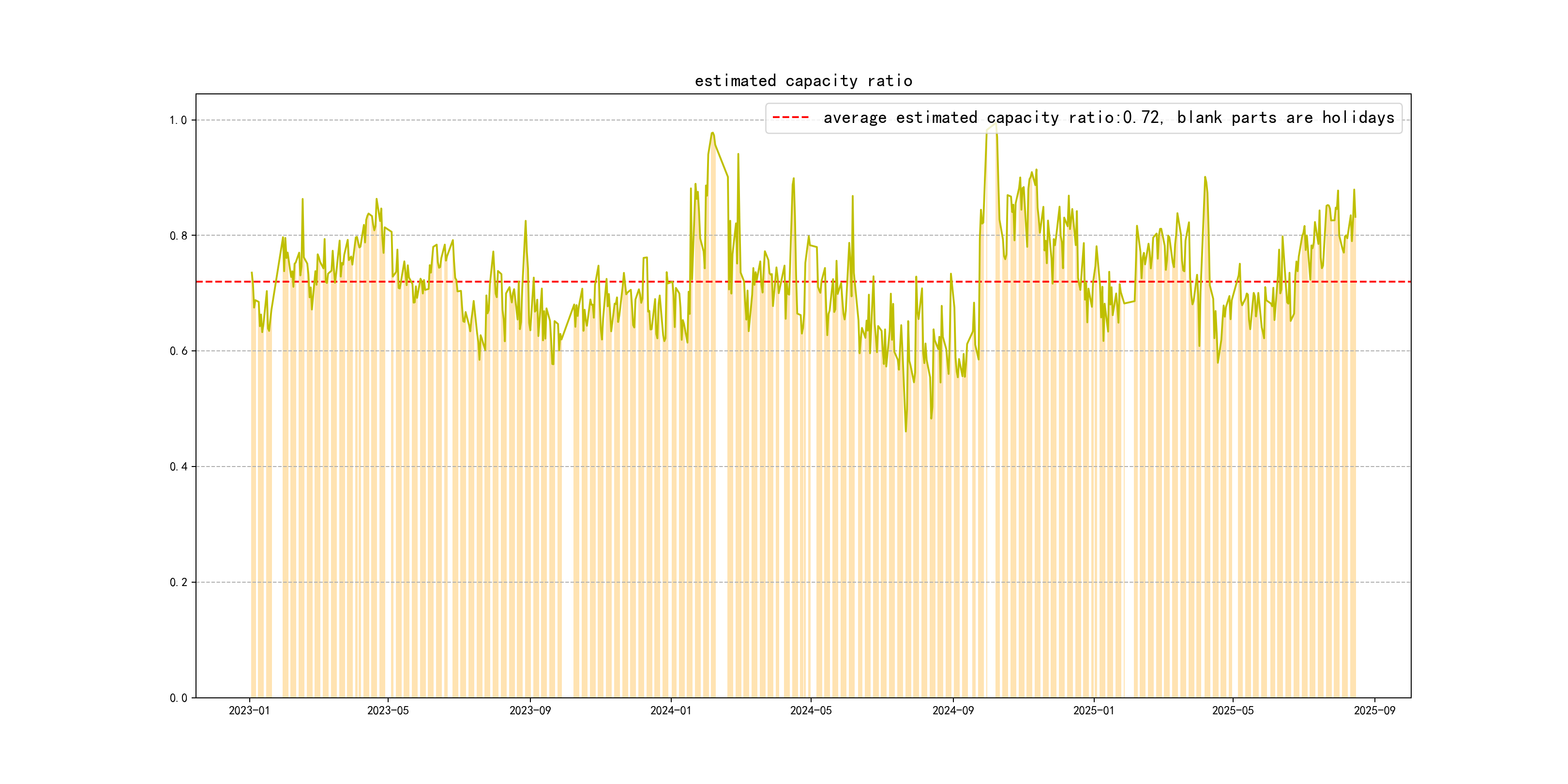Click the lowest dip of the line in mid-2024
Image resolution: width=1568 pixels, height=784 pixels.
click(x=906, y=431)
